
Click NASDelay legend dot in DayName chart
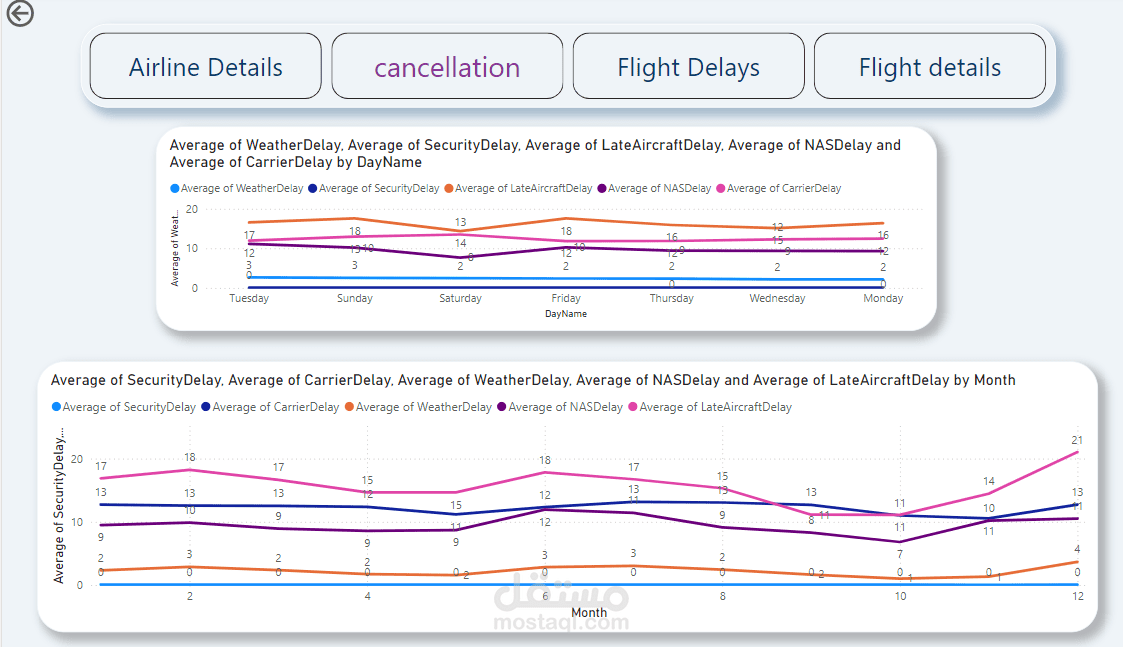pyautogui.click(x=602, y=188)
